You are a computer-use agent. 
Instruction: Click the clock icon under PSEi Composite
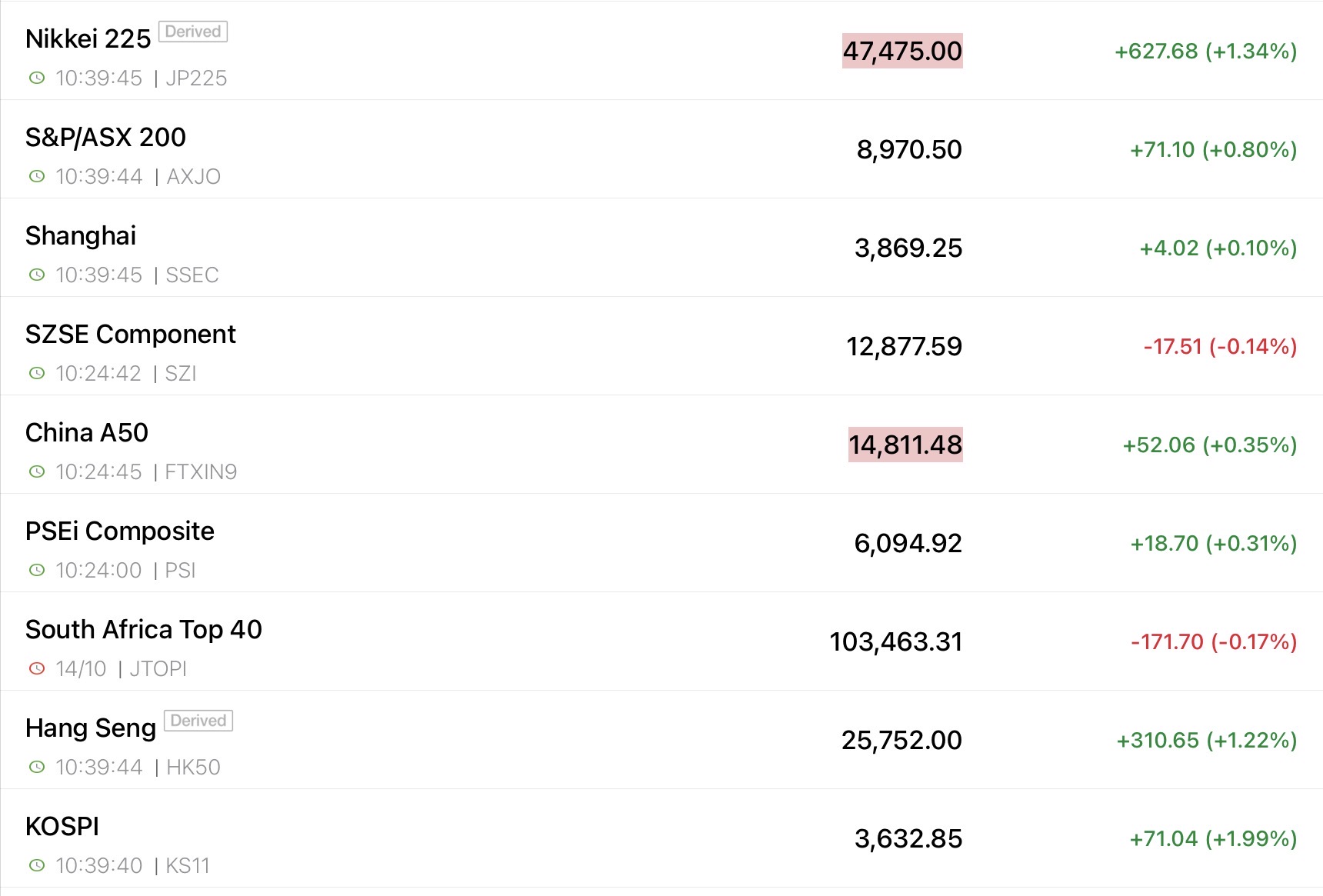tap(37, 570)
